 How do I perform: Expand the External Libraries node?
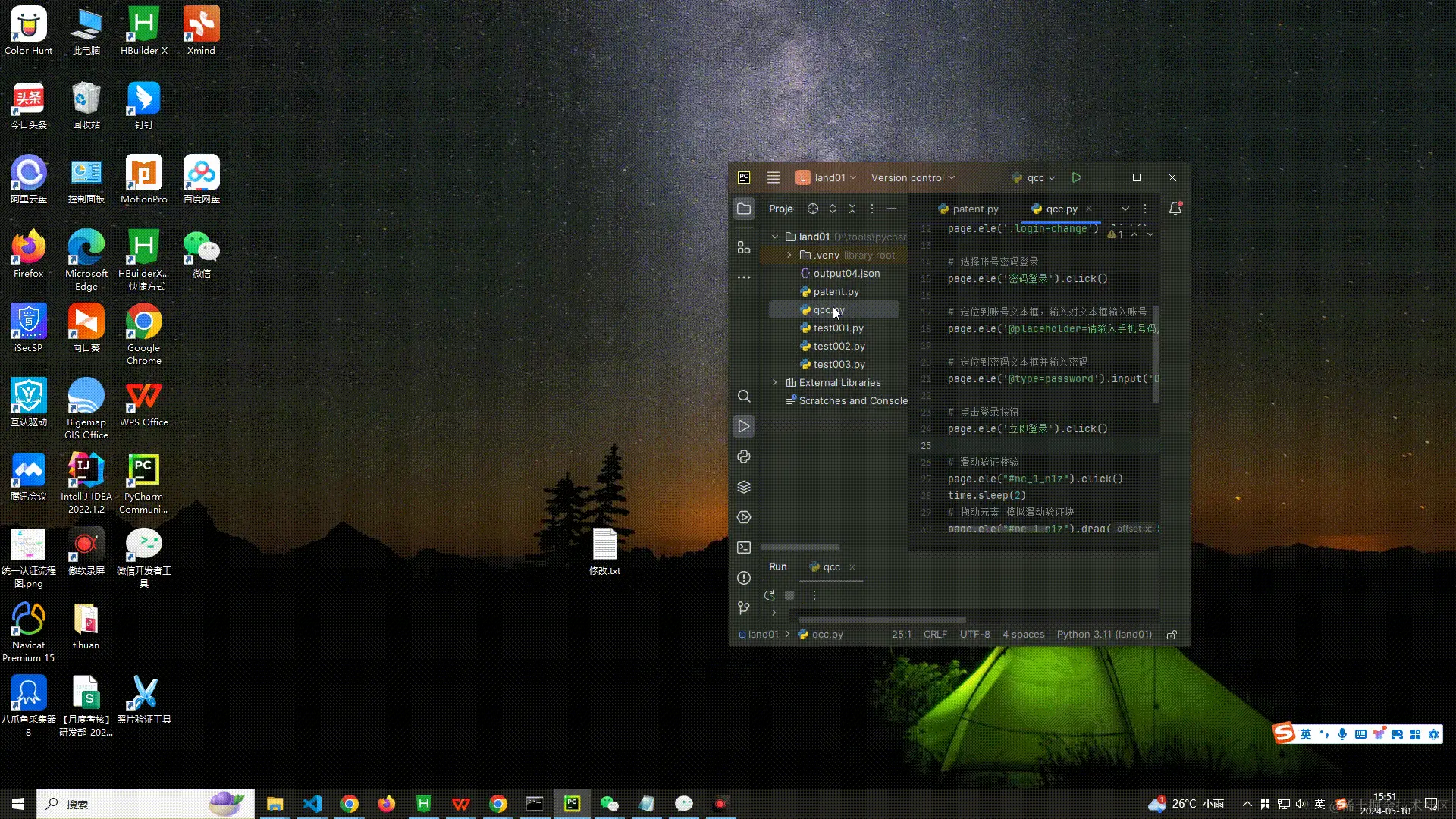pyautogui.click(x=774, y=382)
